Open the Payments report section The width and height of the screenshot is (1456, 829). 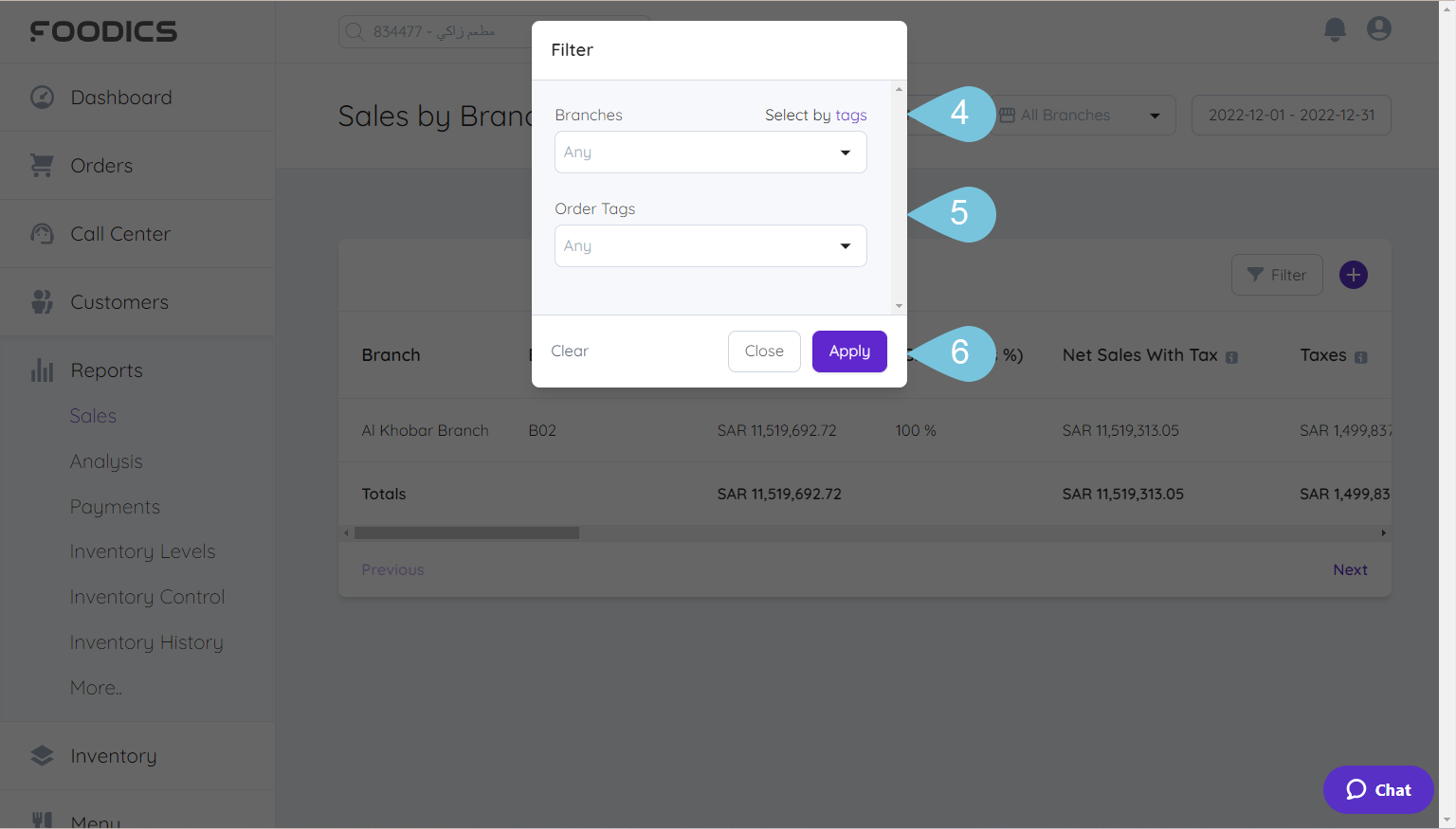(115, 507)
